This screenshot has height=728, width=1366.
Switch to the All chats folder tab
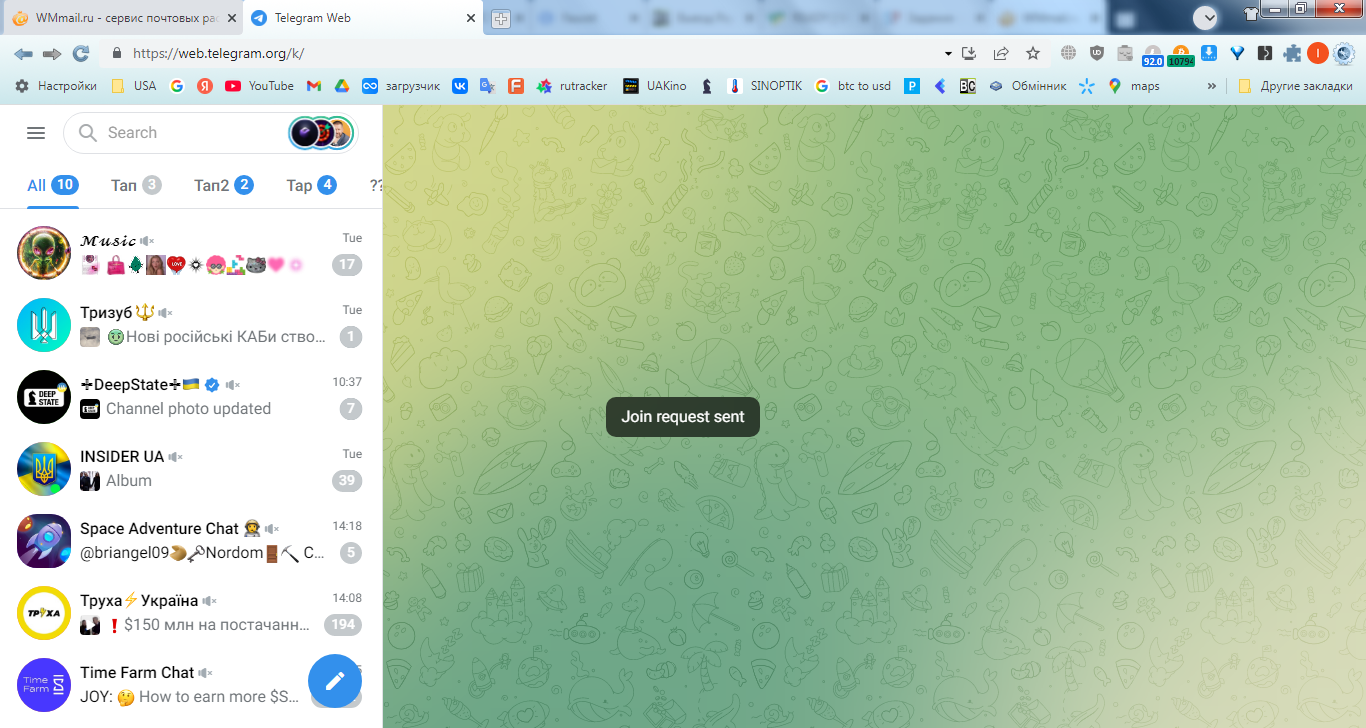[x=53, y=185]
